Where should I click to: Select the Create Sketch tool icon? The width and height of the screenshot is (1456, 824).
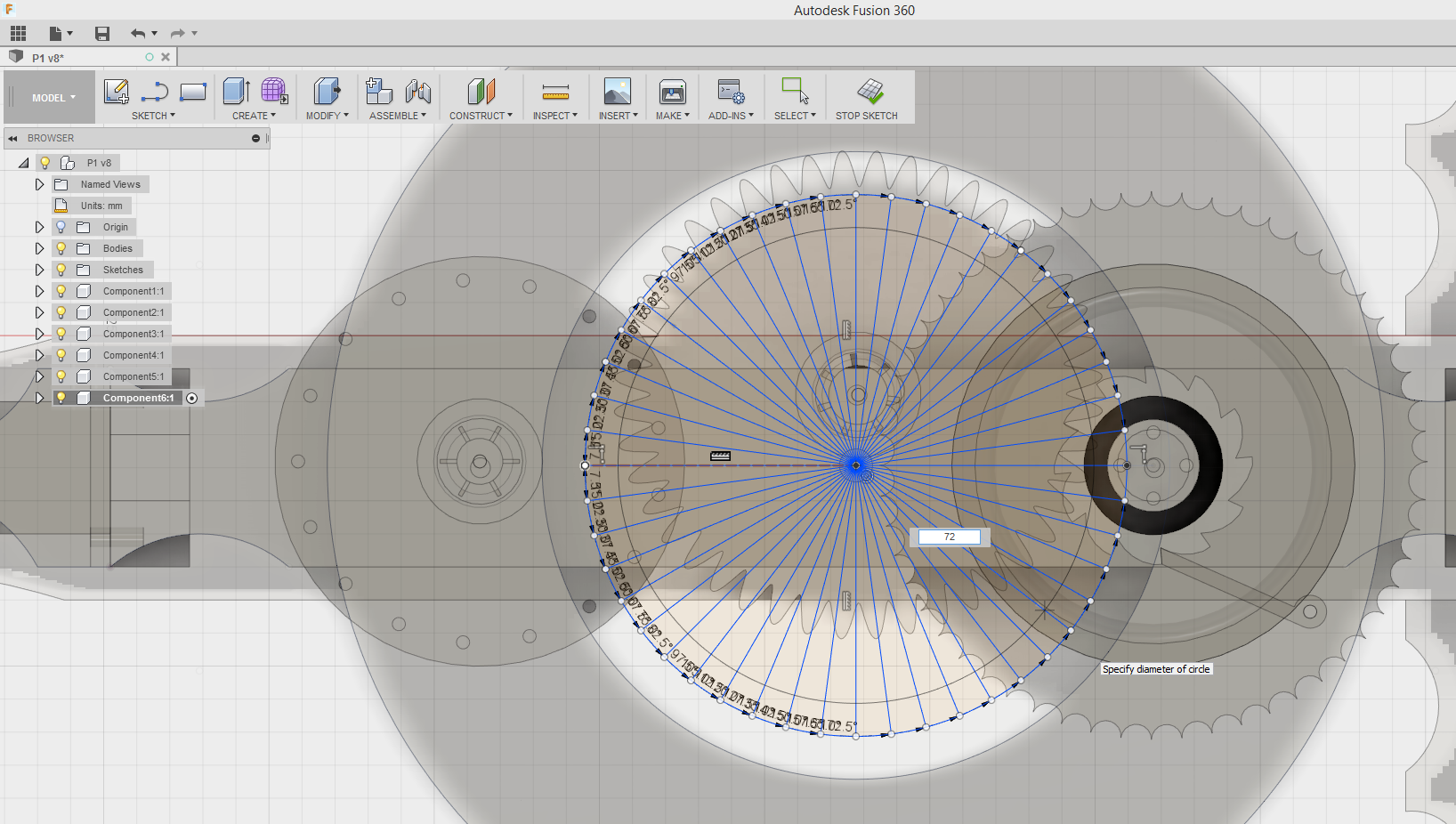click(117, 91)
